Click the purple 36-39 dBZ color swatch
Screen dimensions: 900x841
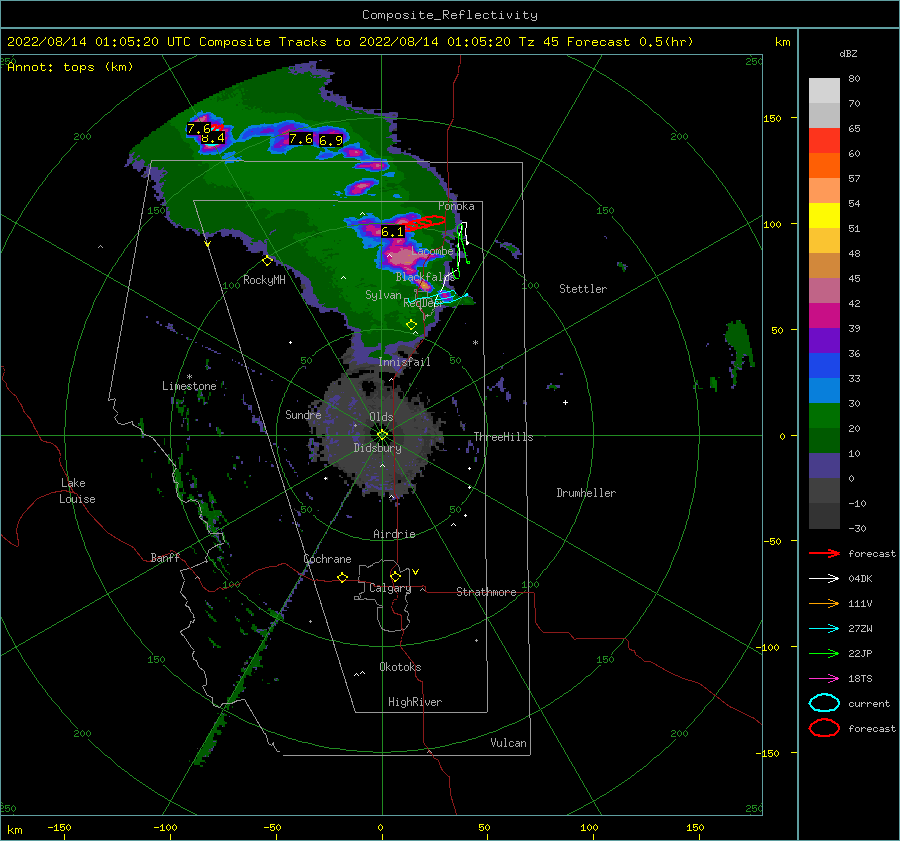pos(824,341)
